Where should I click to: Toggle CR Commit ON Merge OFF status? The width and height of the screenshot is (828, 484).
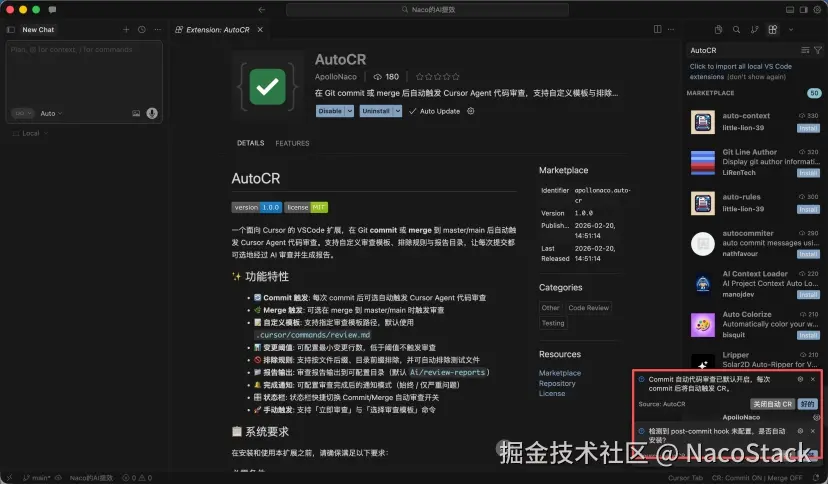(x=757, y=478)
